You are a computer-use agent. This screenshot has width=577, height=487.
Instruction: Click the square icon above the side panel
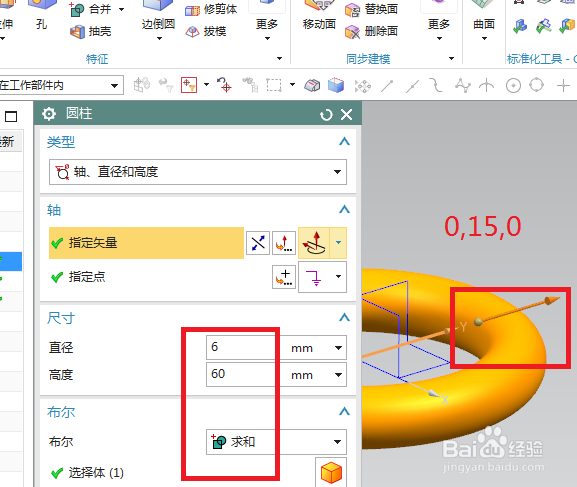click(11, 117)
